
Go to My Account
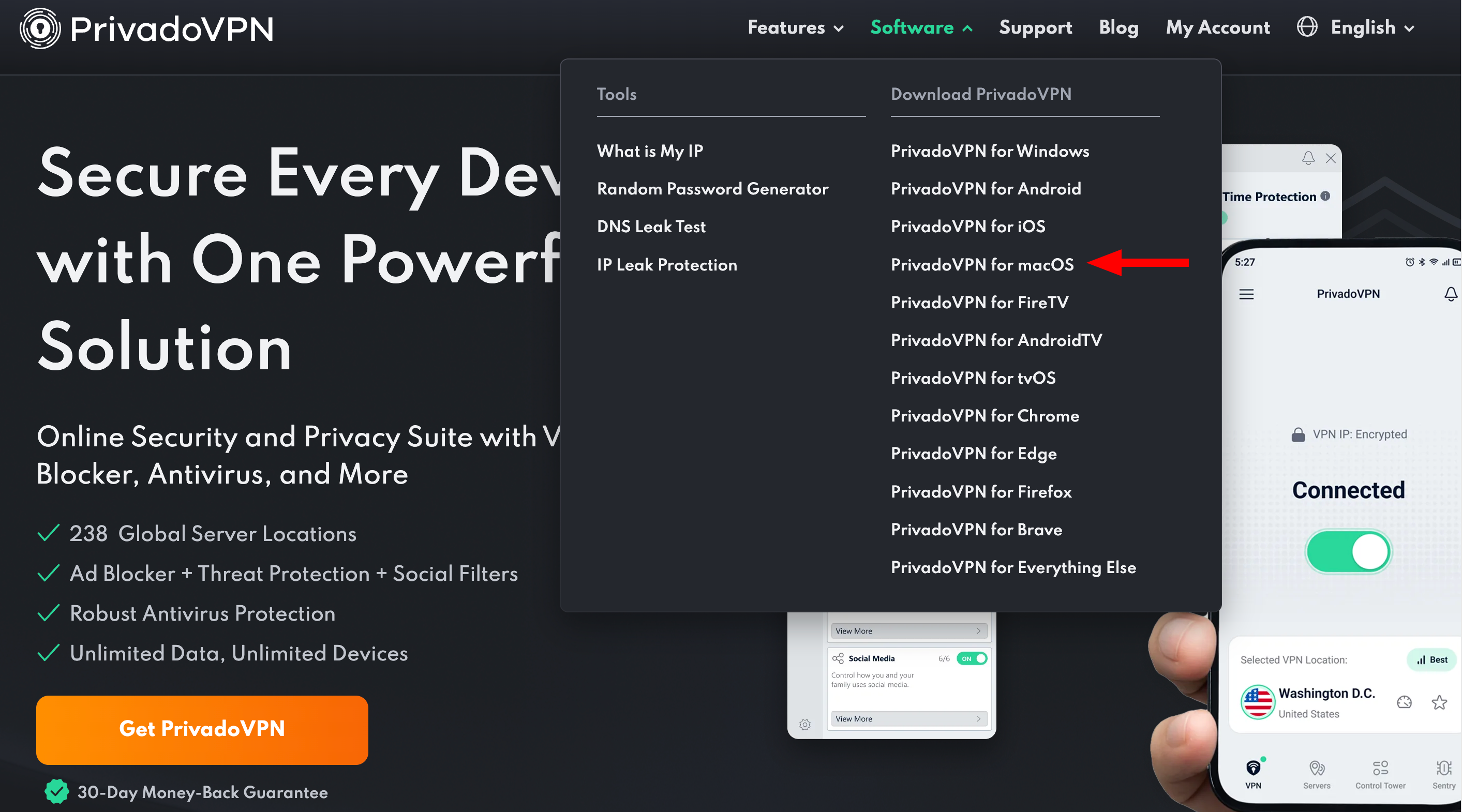(1217, 27)
